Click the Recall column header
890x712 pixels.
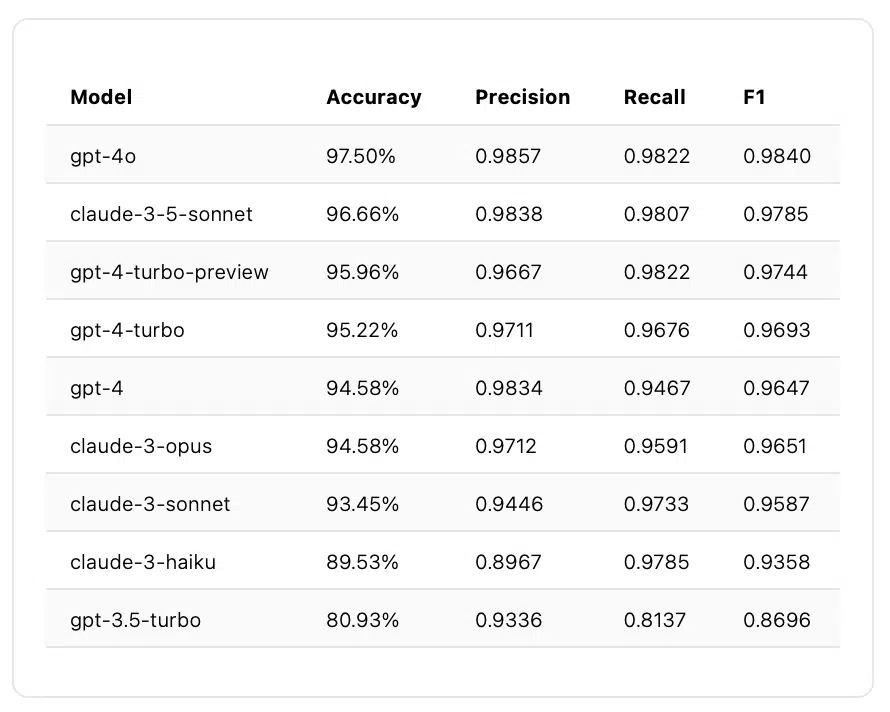point(654,97)
